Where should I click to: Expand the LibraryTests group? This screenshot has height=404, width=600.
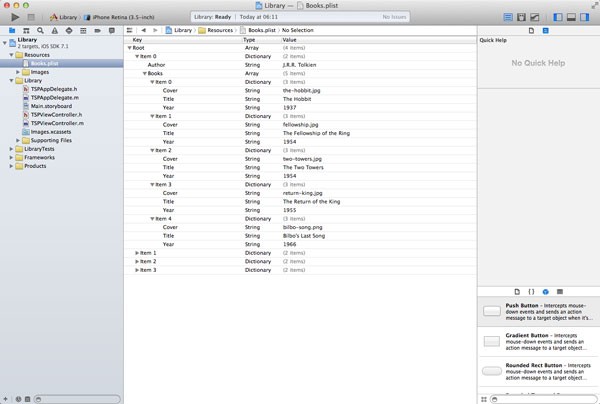pos(11,149)
